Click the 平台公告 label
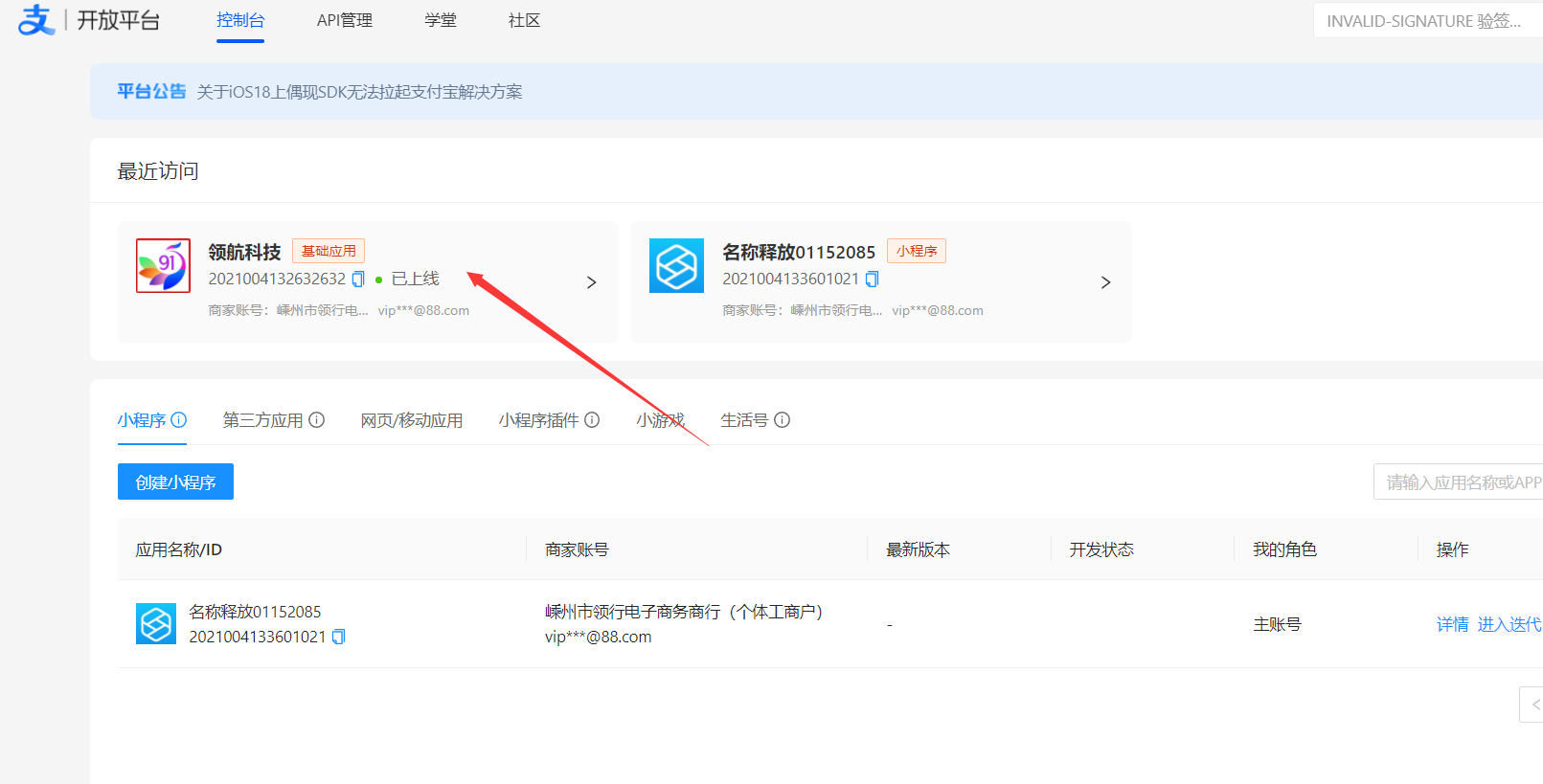 tap(151, 91)
